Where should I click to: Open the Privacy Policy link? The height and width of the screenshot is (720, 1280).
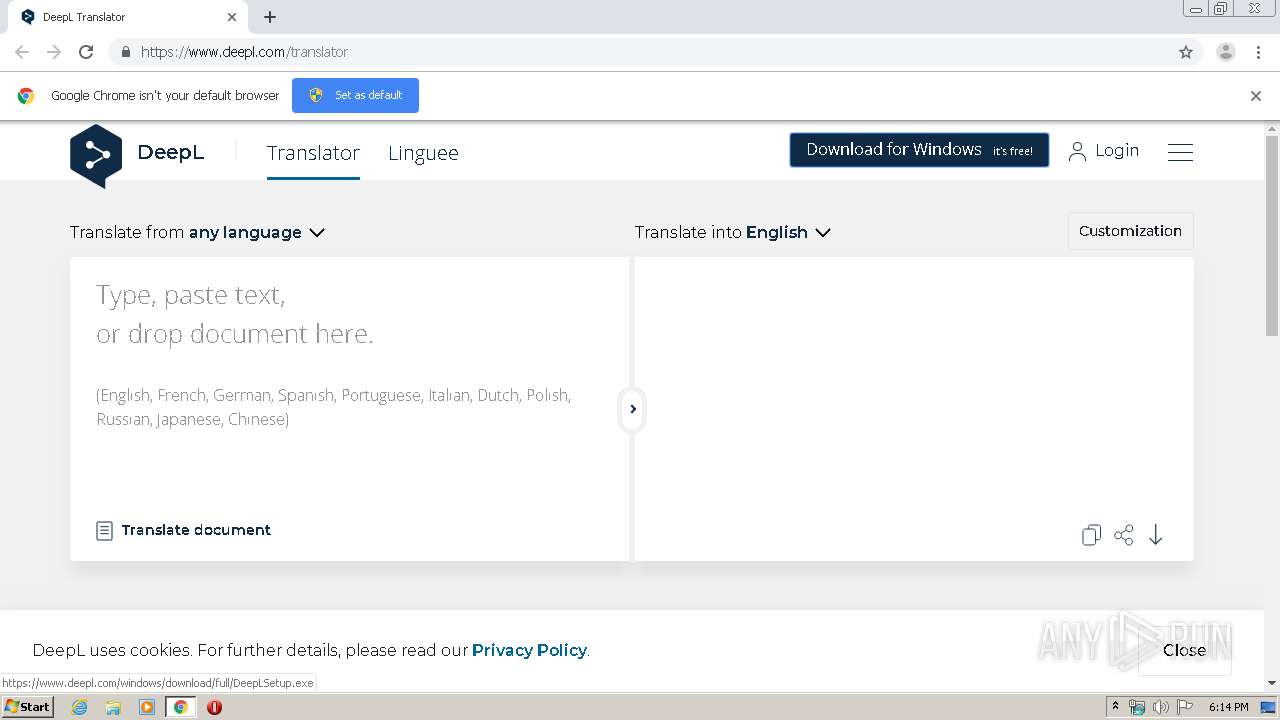coord(529,650)
